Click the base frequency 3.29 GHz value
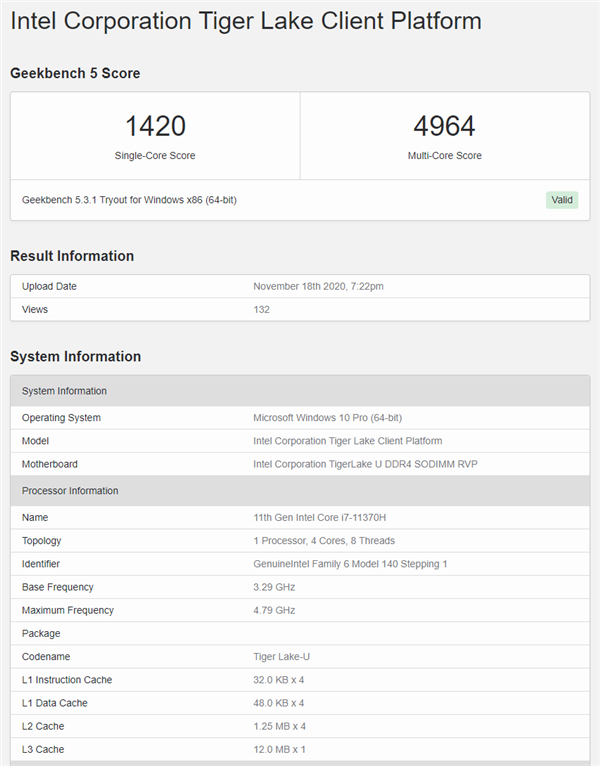Screen dimensions: 600x766 click(275, 587)
